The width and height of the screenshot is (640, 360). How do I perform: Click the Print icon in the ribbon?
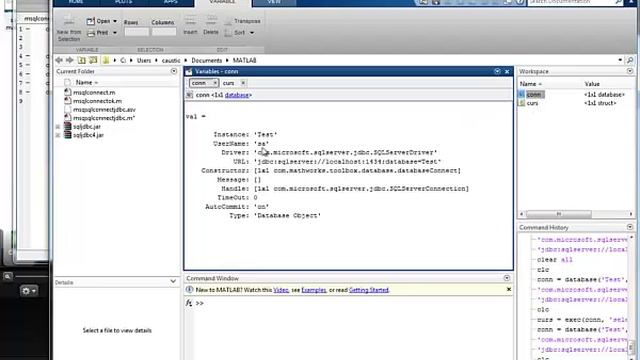coord(91,33)
